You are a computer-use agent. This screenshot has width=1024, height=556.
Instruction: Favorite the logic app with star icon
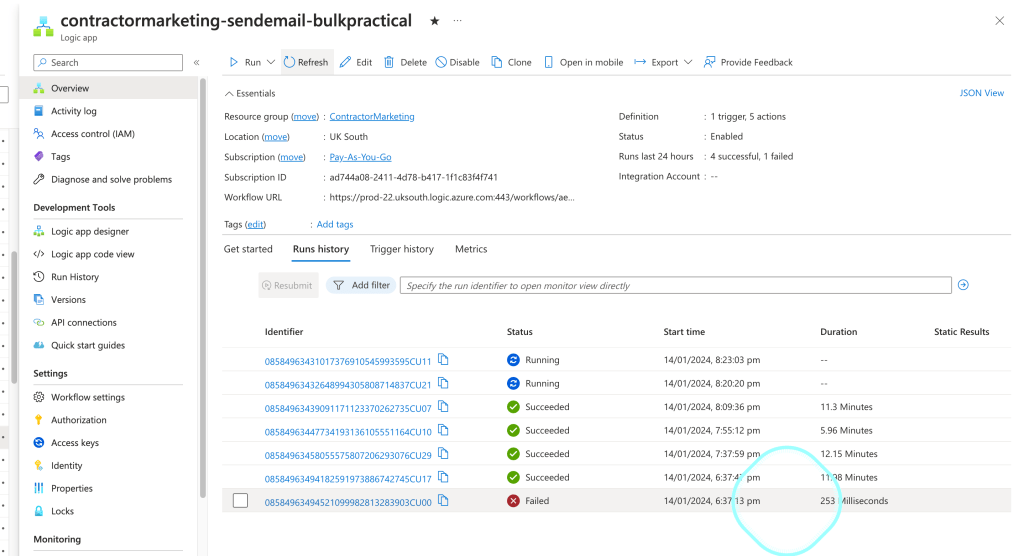pyautogui.click(x=434, y=21)
